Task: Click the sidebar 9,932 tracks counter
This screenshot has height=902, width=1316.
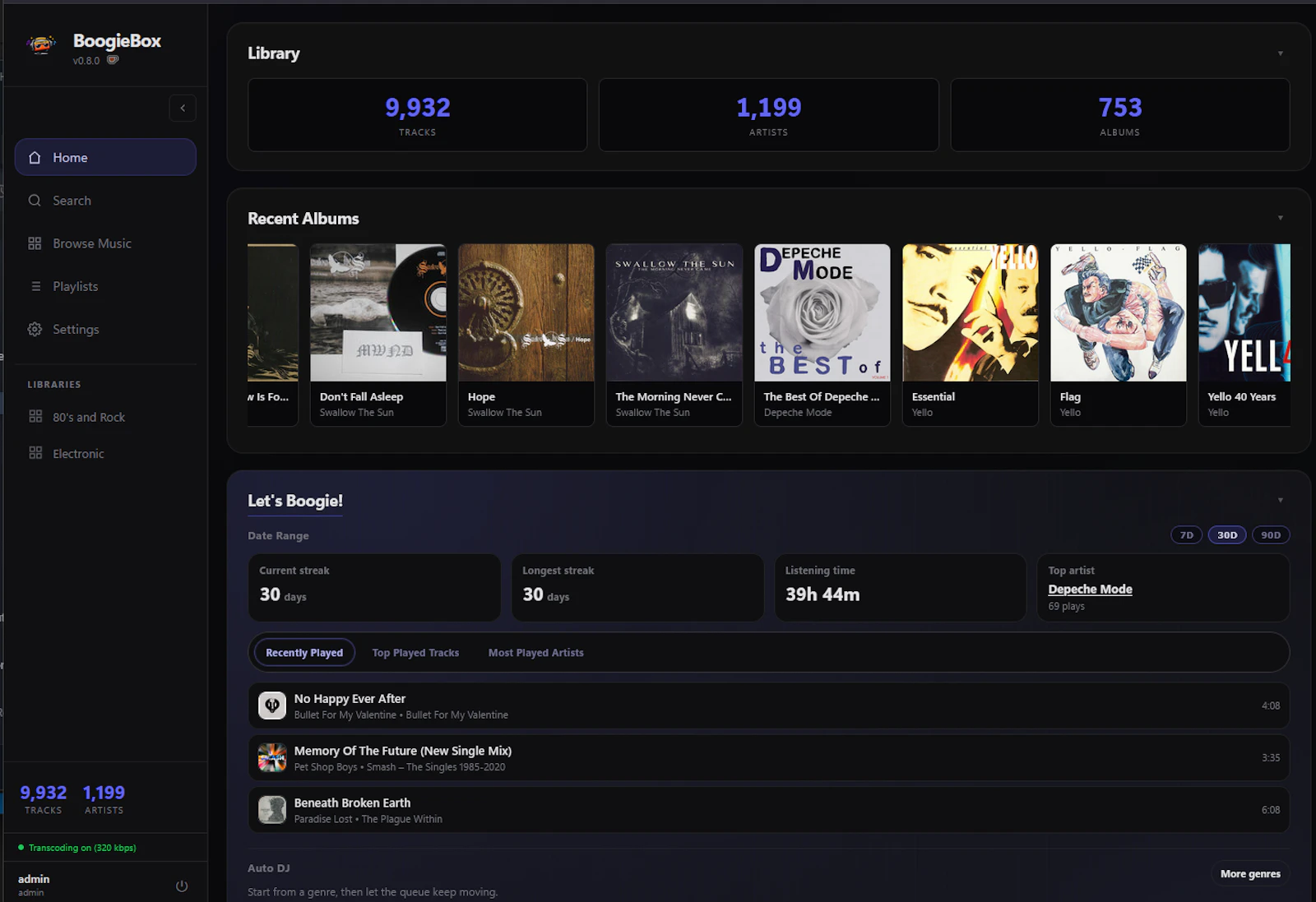Action: coord(44,799)
